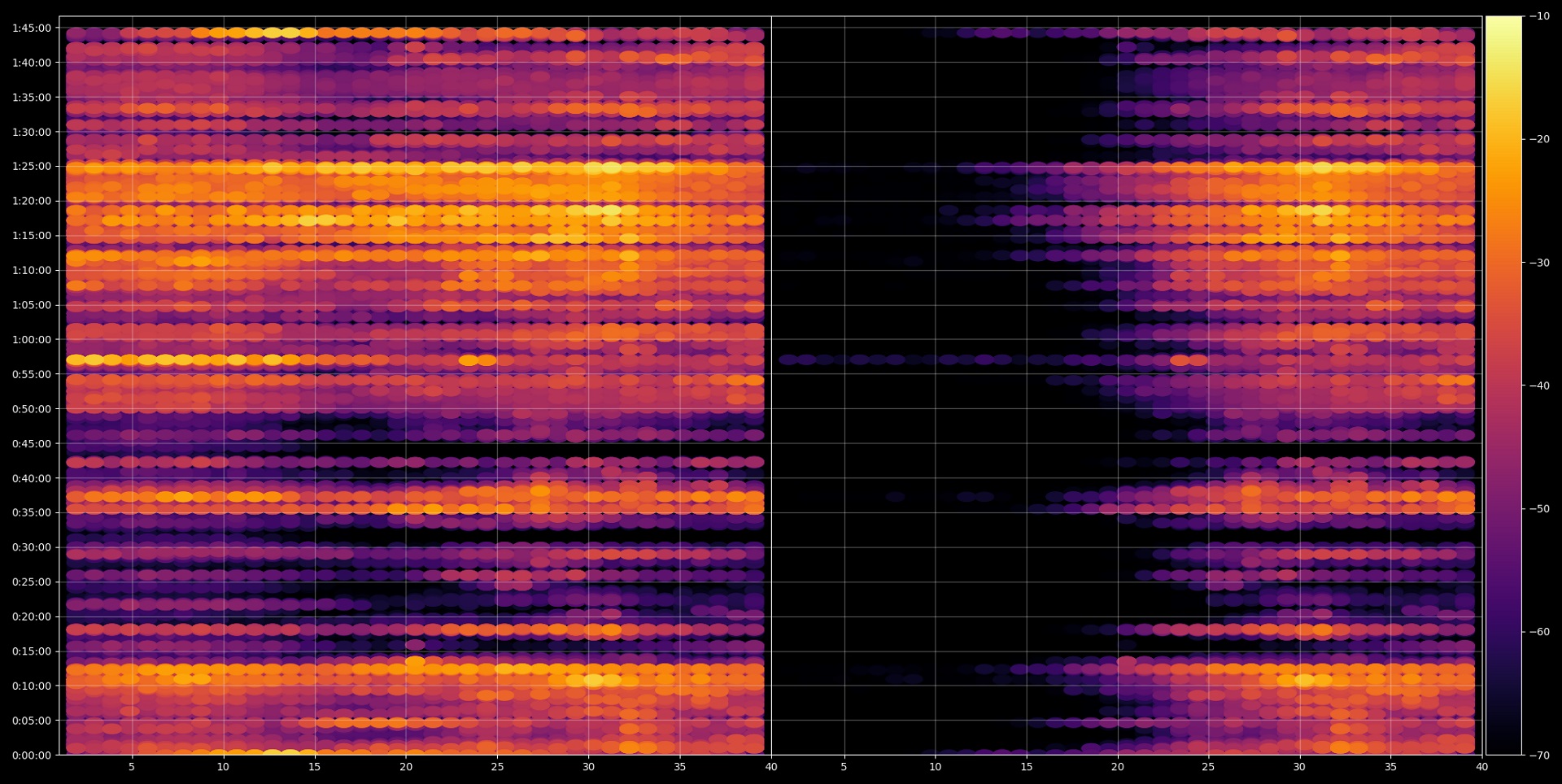Click the 1:20:00 time axis label
Image resolution: width=1562 pixels, height=784 pixels.
coord(32,201)
